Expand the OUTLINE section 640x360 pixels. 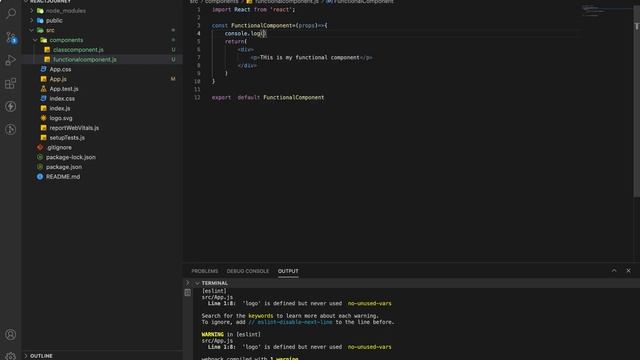click(x=41, y=356)
